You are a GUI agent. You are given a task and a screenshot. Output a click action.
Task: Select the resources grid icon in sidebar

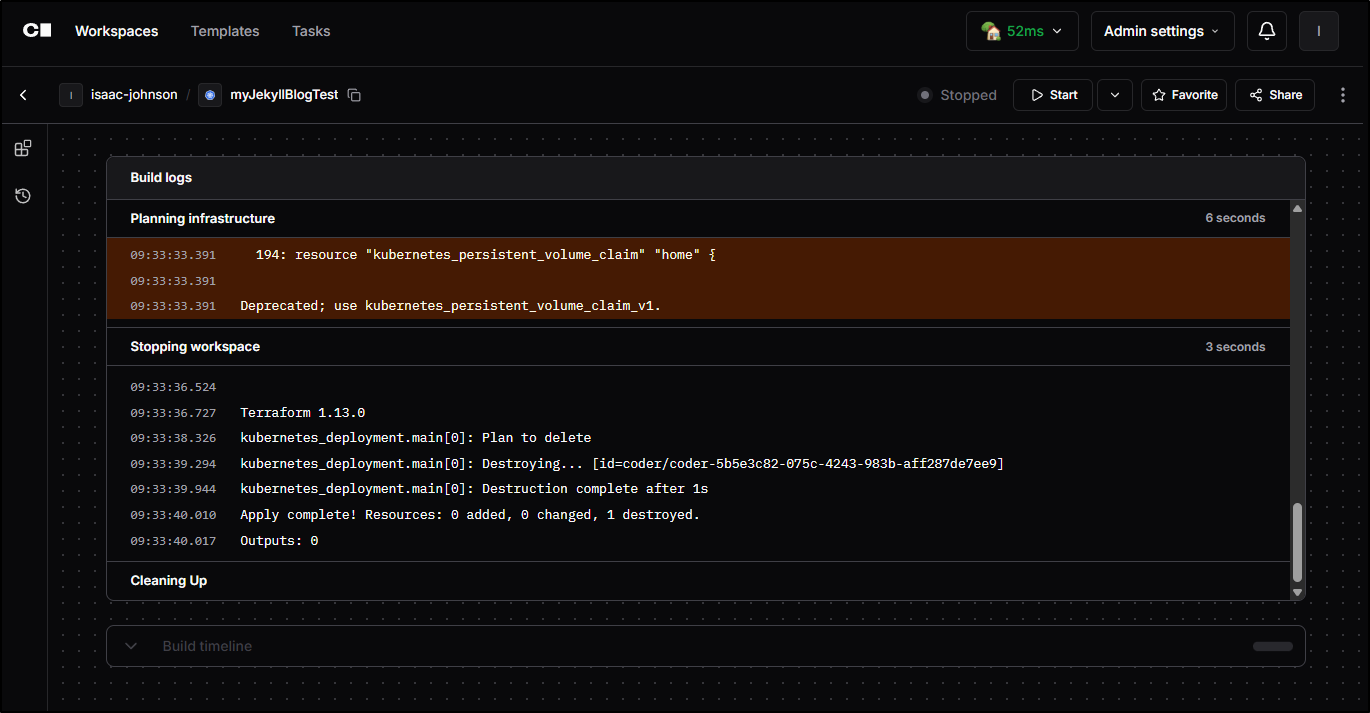(x=22, y=147)
